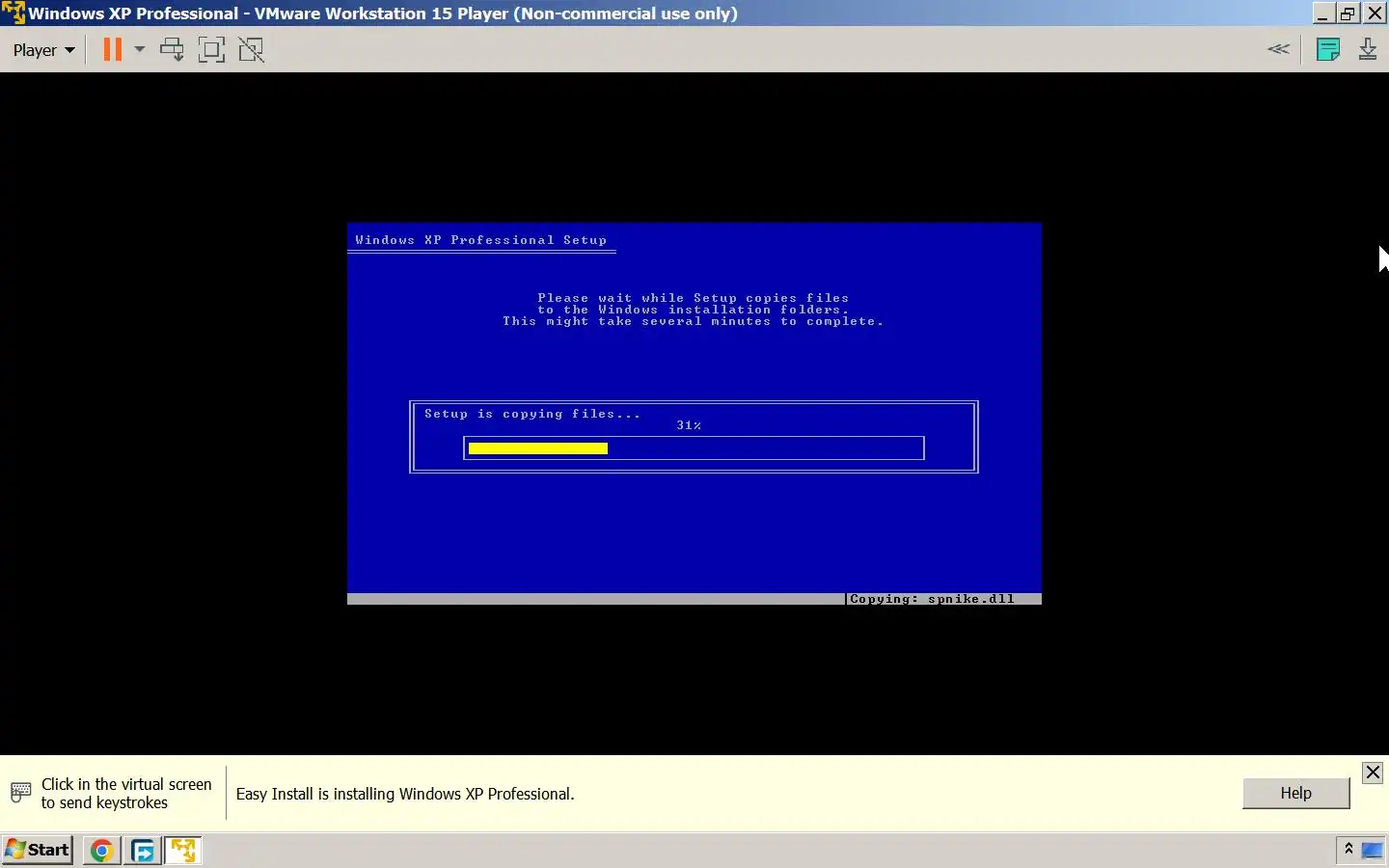Select VMware Player taskbar button
The height and width of the screenshot is (868, 1389).
[x=183, y=851]
